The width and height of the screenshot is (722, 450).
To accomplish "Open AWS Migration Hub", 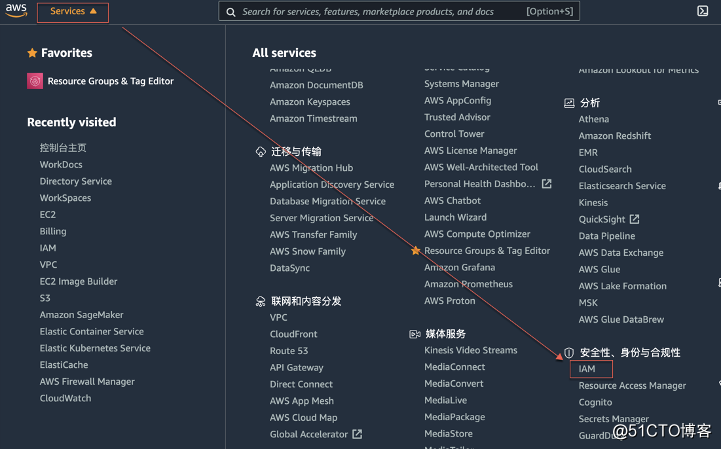I will coord(311,168).
